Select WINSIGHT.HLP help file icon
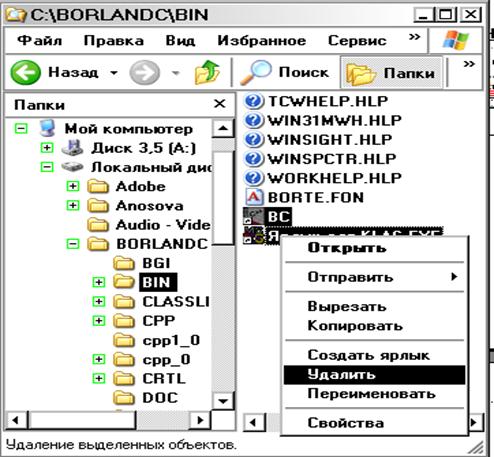This screenshot has width=494, height=457. coord(253,139)
